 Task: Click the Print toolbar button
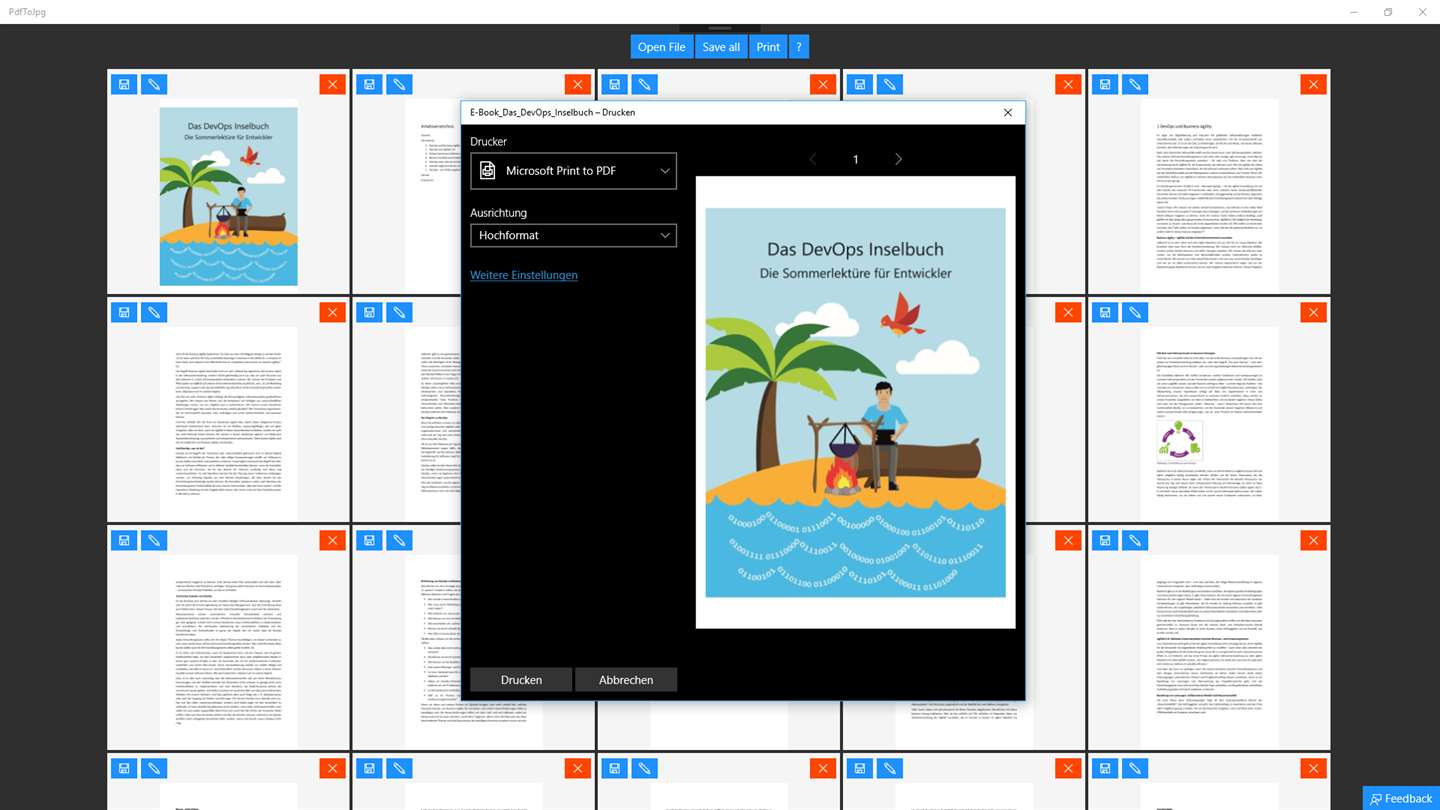768,47
